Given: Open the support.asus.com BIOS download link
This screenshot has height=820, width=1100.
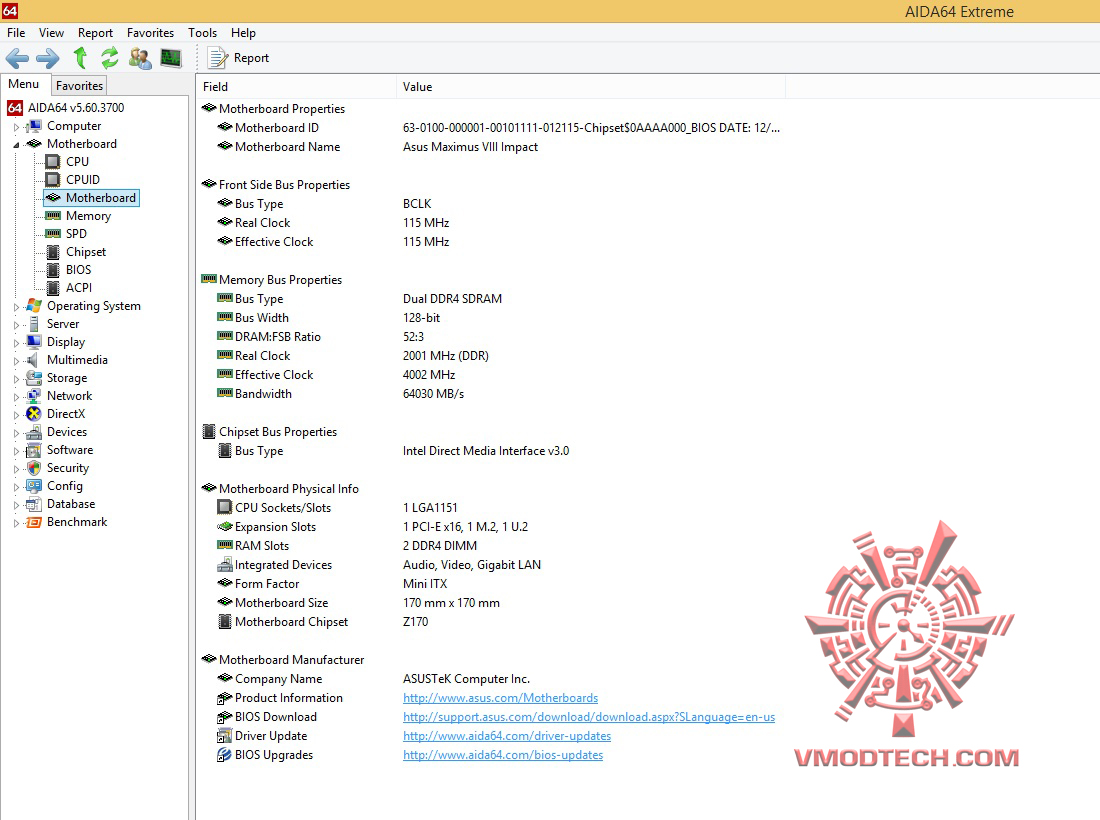Looking at the screenshot, I should coord(589,717).
